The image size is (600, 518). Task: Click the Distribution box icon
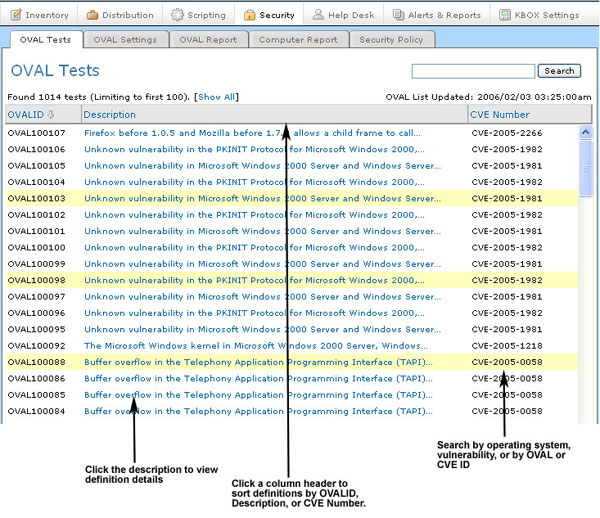[x=93, y=15]
